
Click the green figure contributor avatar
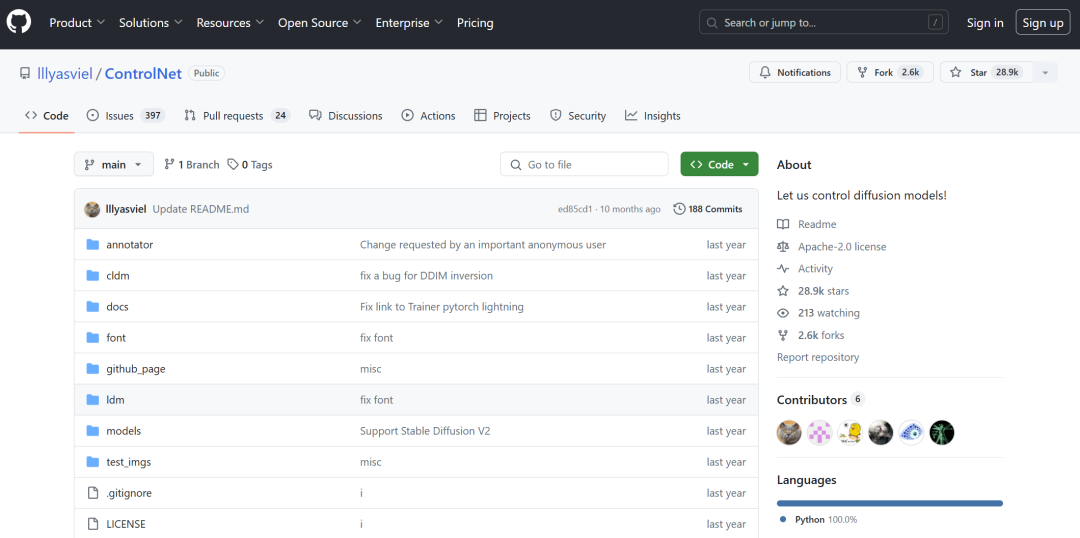click(x=942, y=433)
